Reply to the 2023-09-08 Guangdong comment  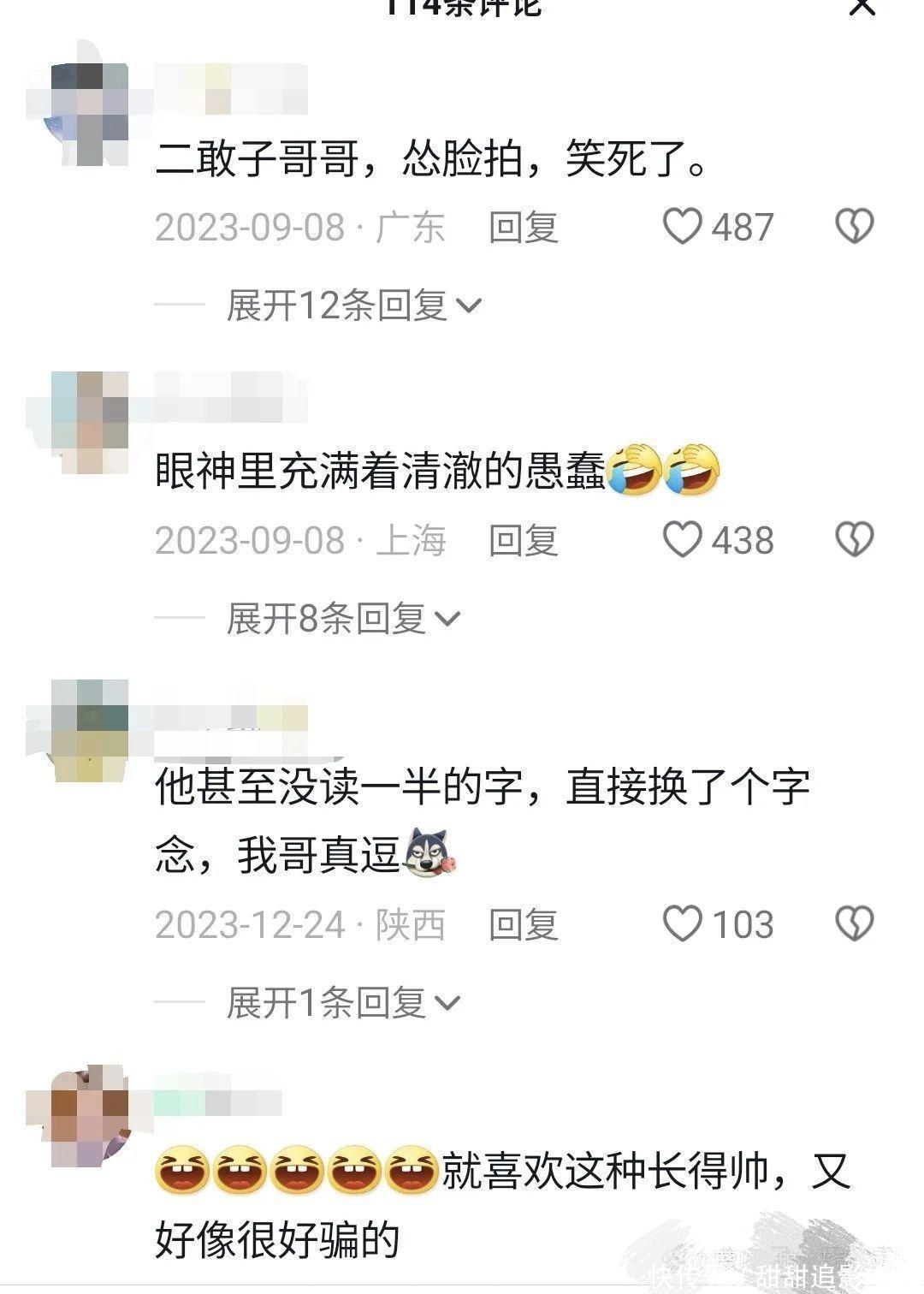coord(524,227)
